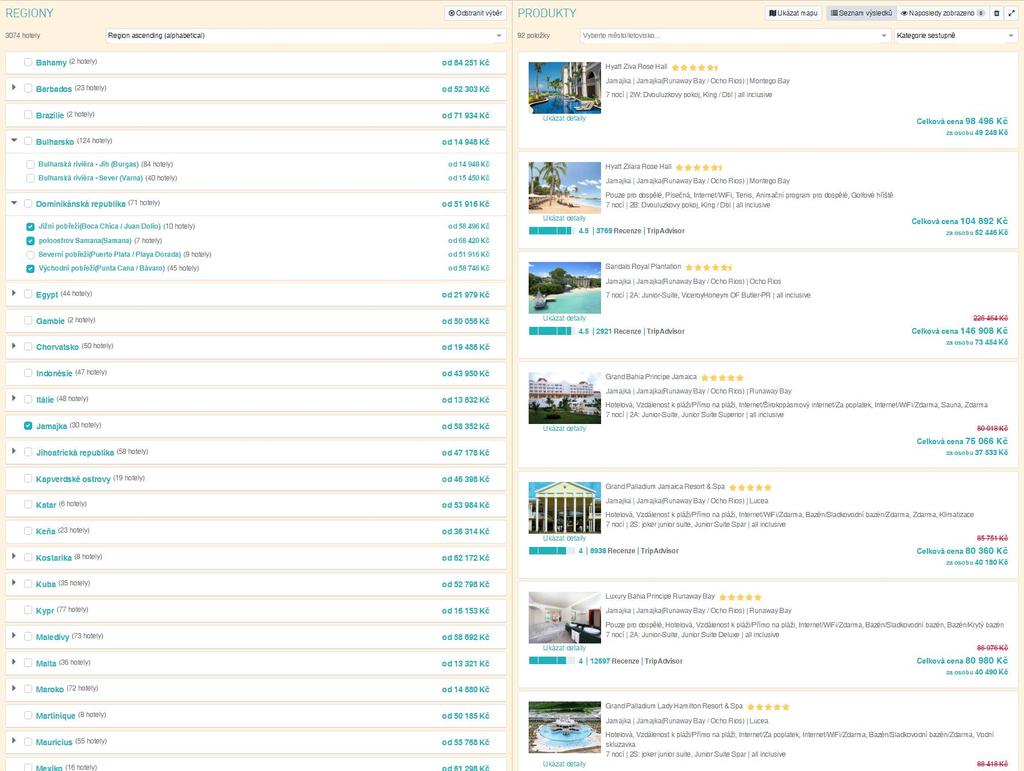The image size is (1024, 771).
Task: Check the Bulharsko region checkbox
Action: tap(28, 141)
